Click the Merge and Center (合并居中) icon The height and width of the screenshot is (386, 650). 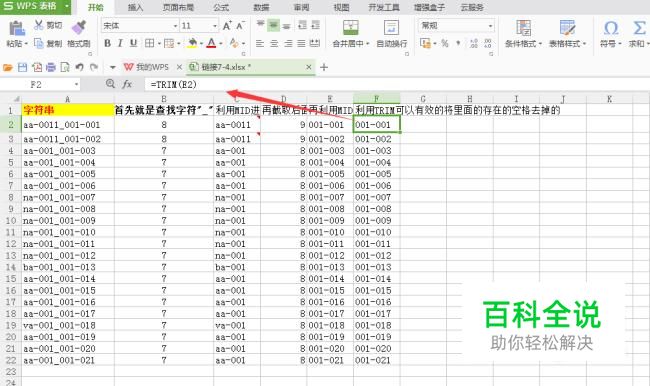click(x=351, y=27)
